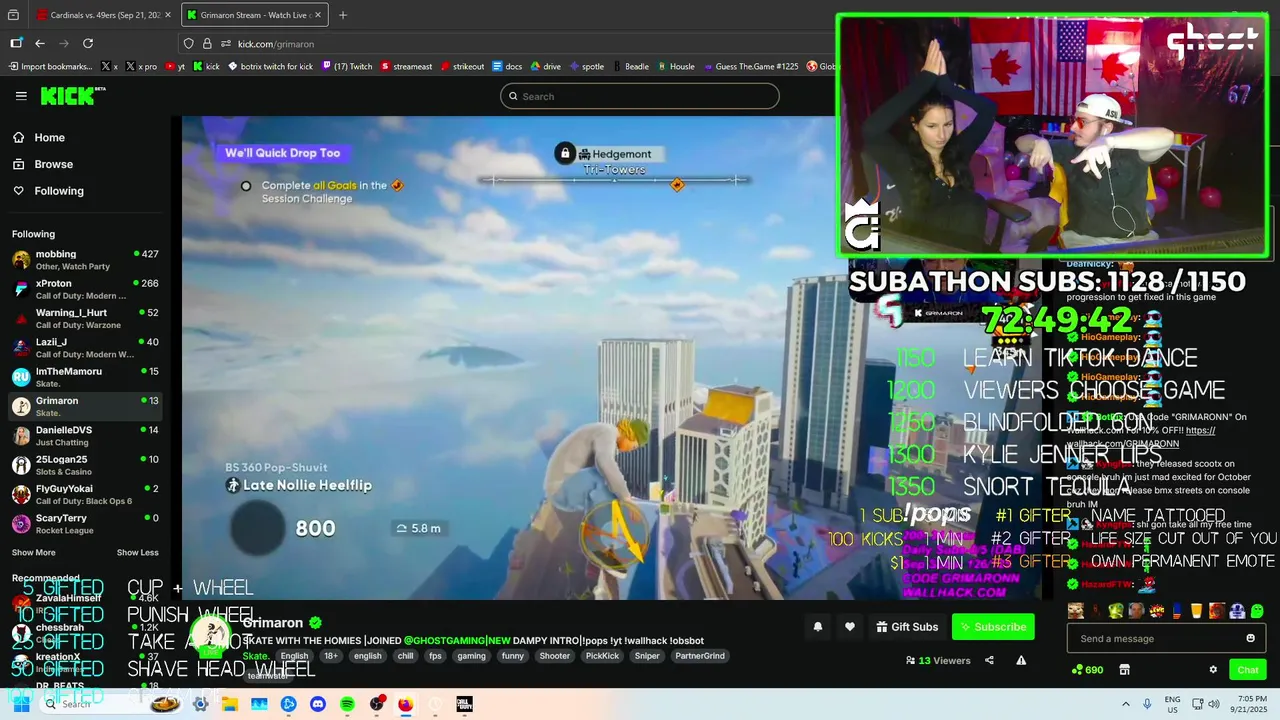Show hidden system tray icons chevron
Image resolution: width=1280 pixels, height=720 pixels.
coord(1126,704)
